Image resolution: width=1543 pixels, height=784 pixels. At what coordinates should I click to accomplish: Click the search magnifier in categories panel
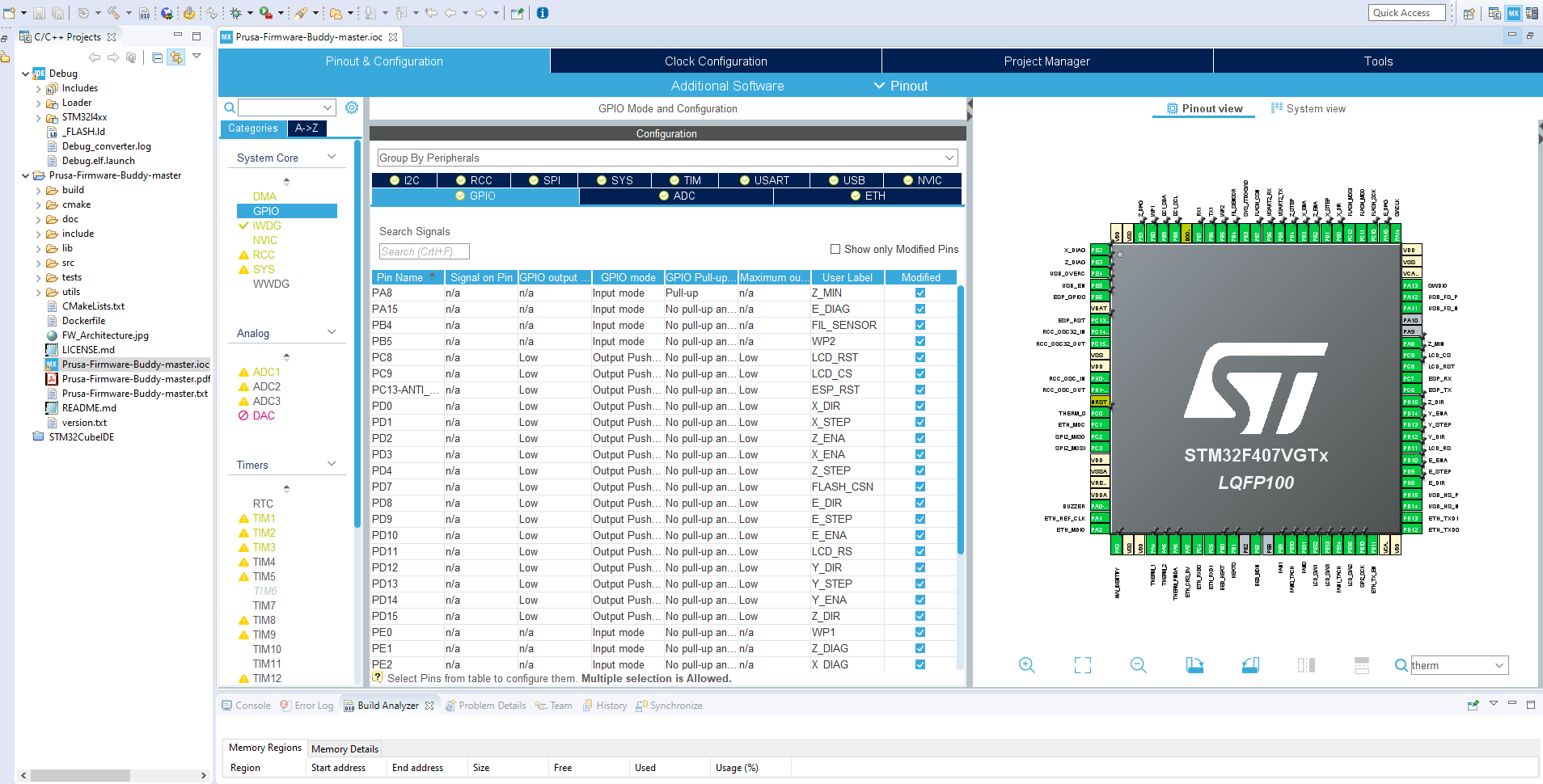(x=230, y=107)
